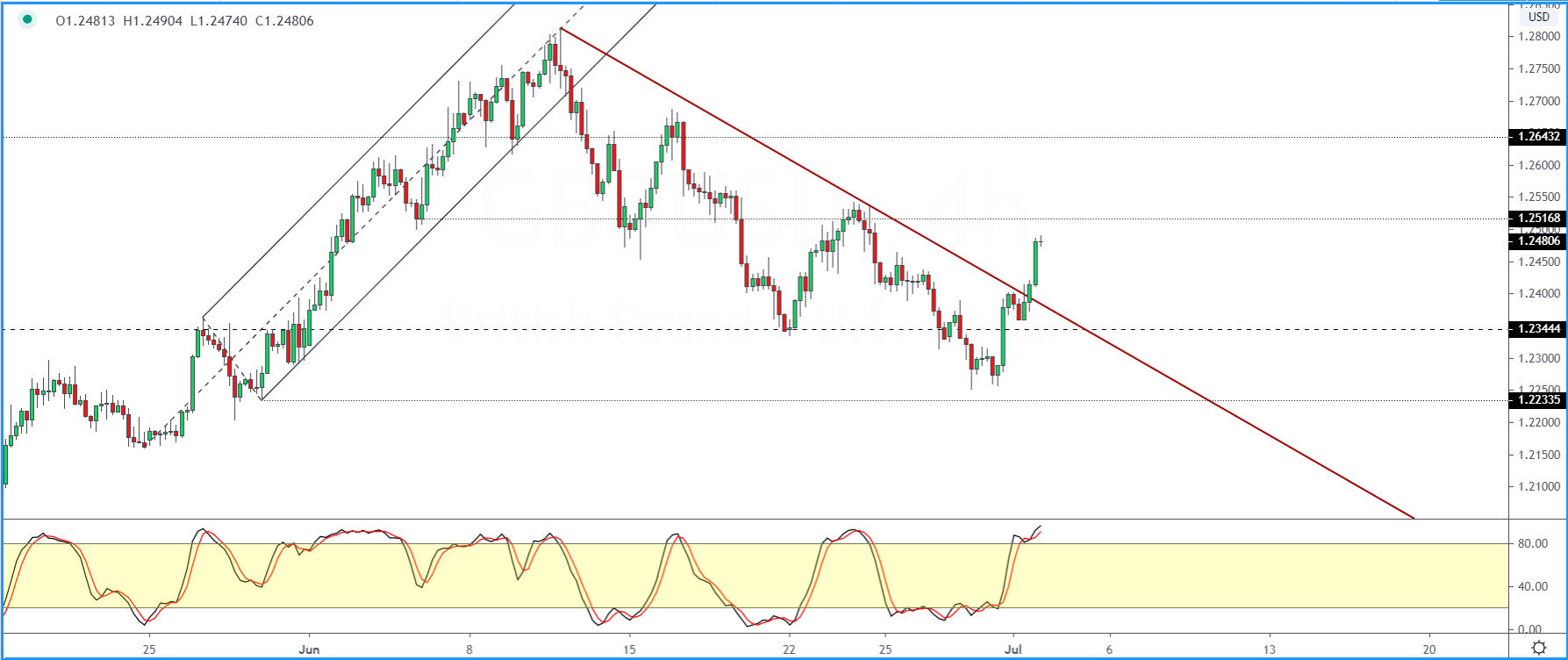Click the 1.21000 price axis tick
Image resolution: width=1568 pixels, height=660 pixels.
pyautogui.click(x=1539, y=487)
